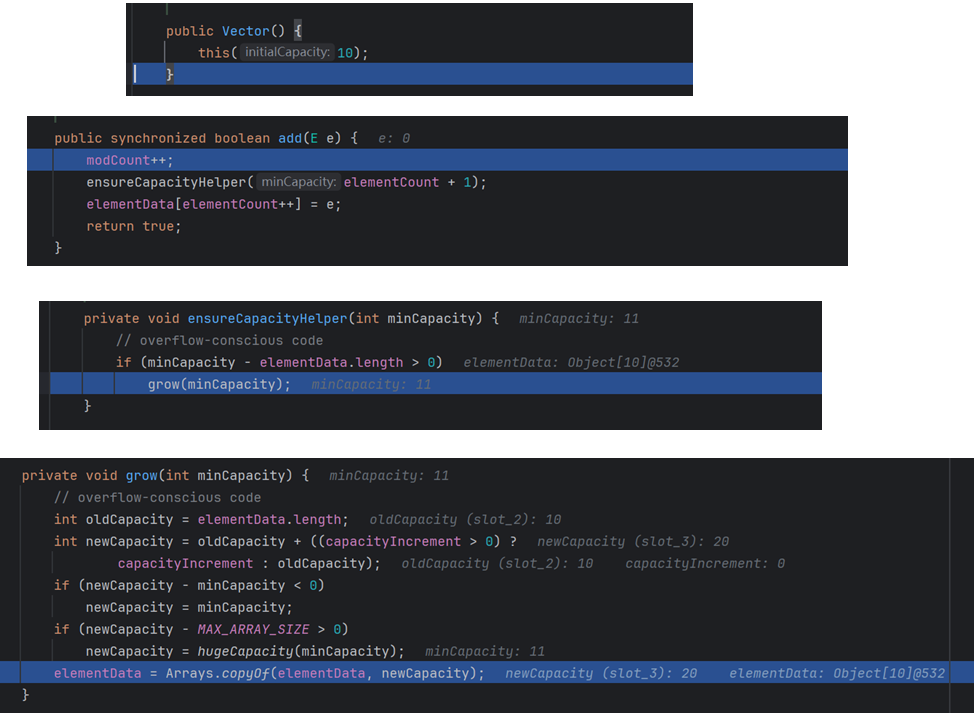This screenshot has height=714, width=974.
Task: Click Arrays.copyOf in the highlighted line
Action: (x=217, y=674)
